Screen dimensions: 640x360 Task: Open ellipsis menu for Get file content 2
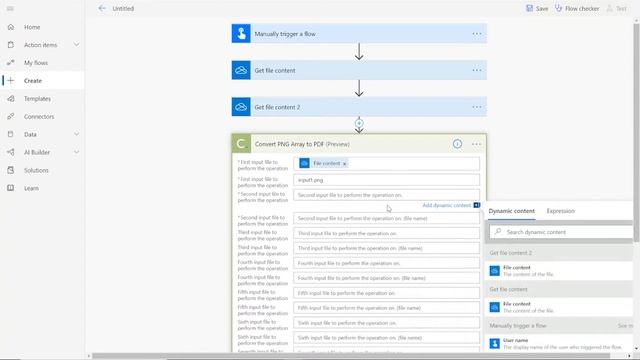(477, 107)
